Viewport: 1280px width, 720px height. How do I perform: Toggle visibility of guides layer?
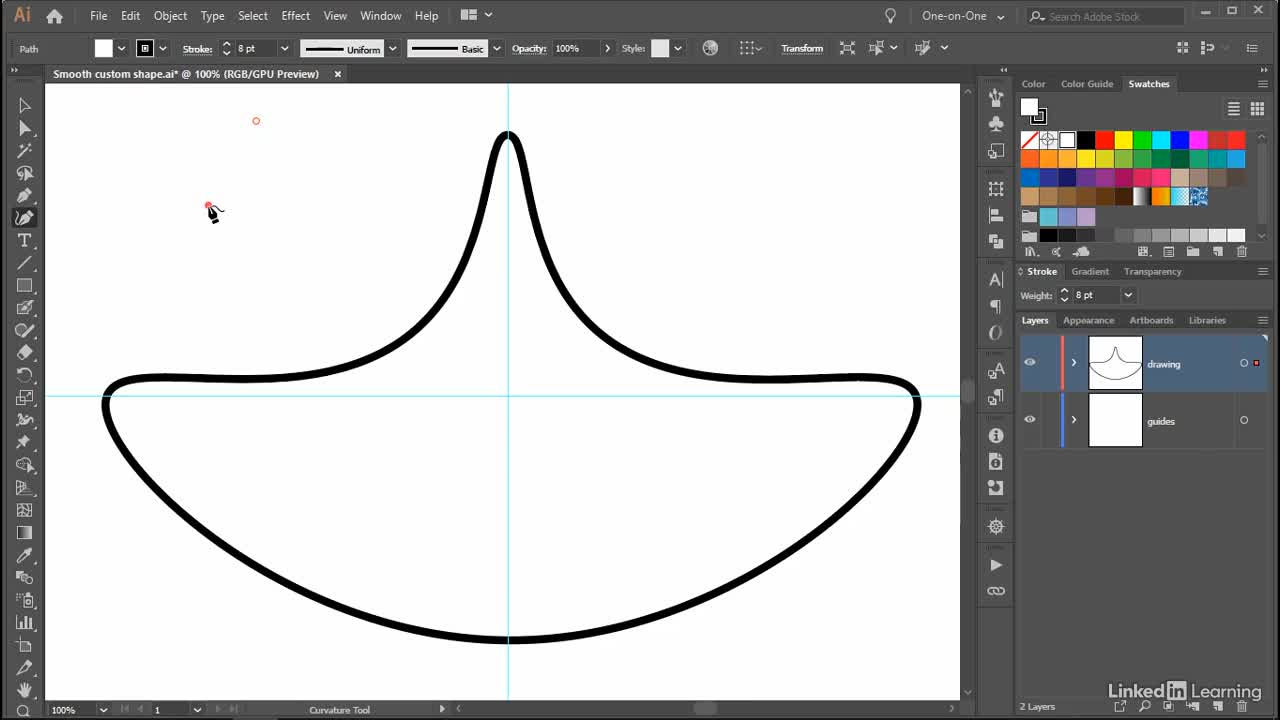point(1030,420)
